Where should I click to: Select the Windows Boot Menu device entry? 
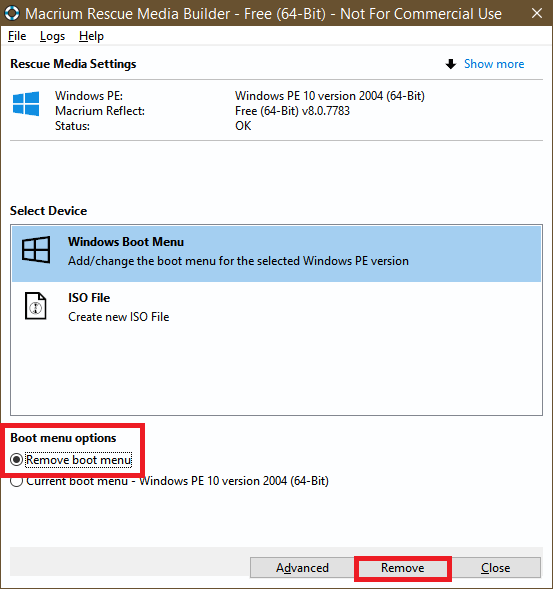click(x=276, y=254)
